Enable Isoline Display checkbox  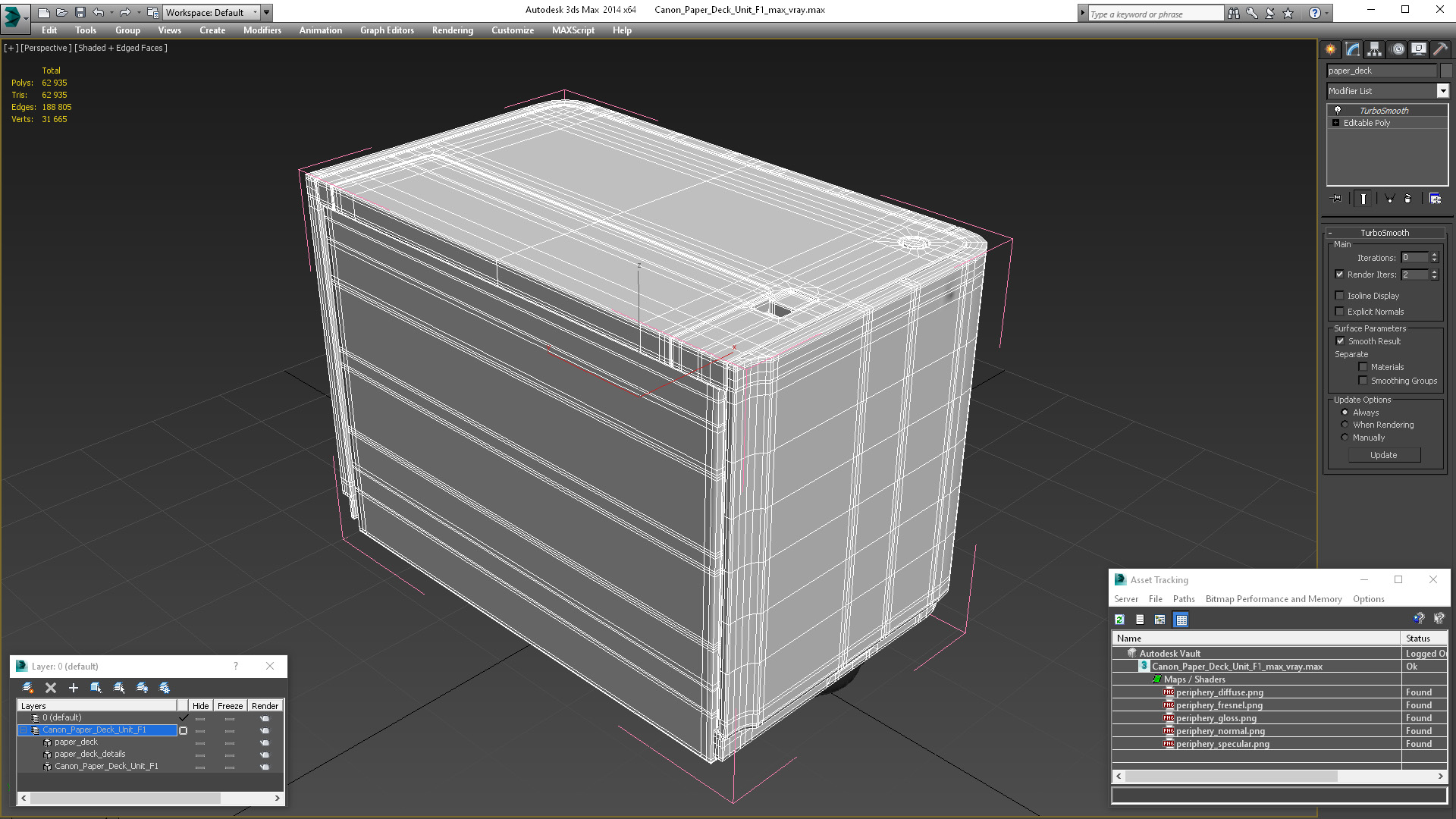coord(1339,296)
